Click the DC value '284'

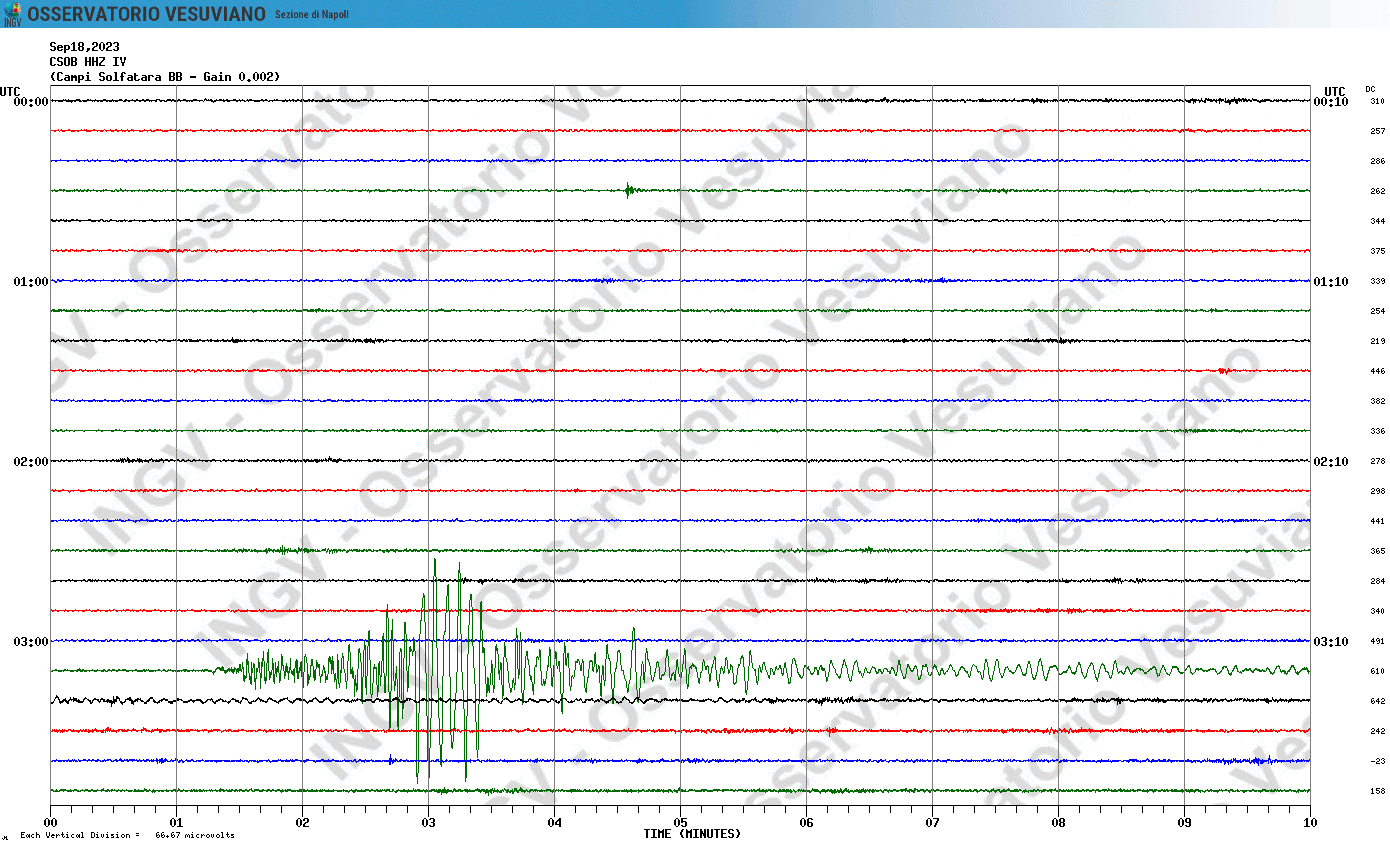(x=1377, y=581)
